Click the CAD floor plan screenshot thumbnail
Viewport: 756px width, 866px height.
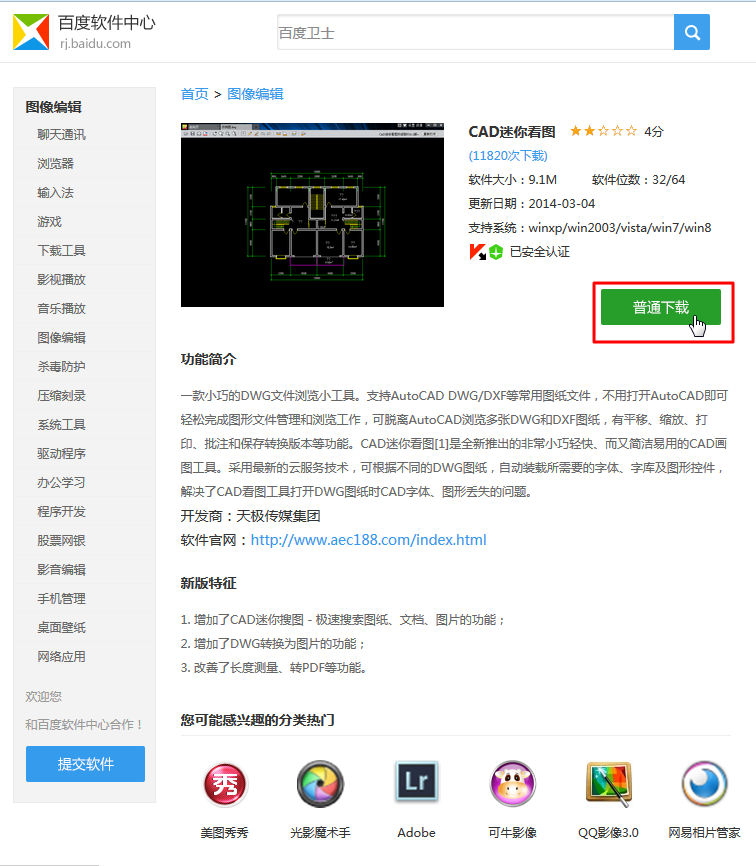click(312, 215)
